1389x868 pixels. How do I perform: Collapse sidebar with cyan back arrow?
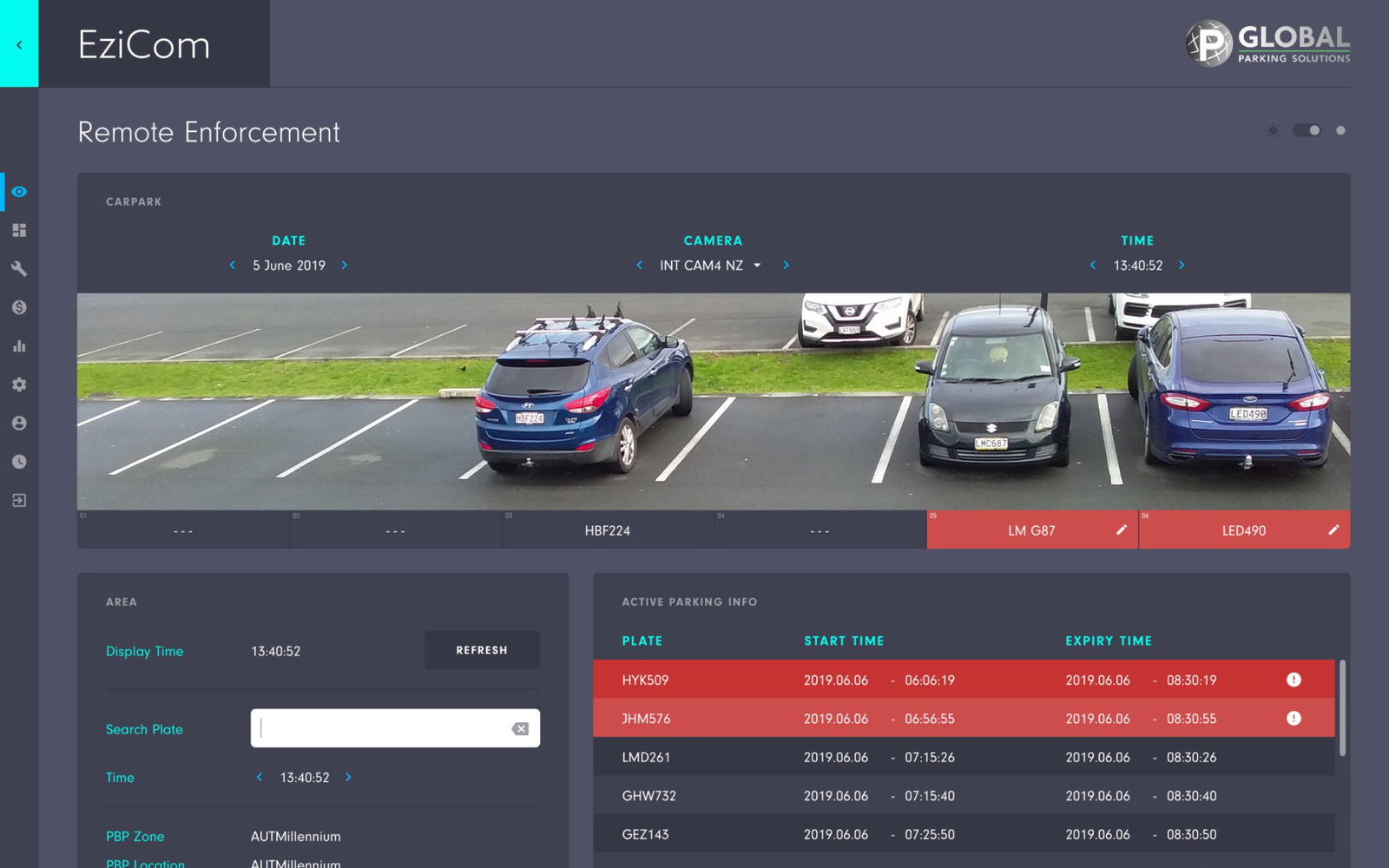tap(19, 43)
